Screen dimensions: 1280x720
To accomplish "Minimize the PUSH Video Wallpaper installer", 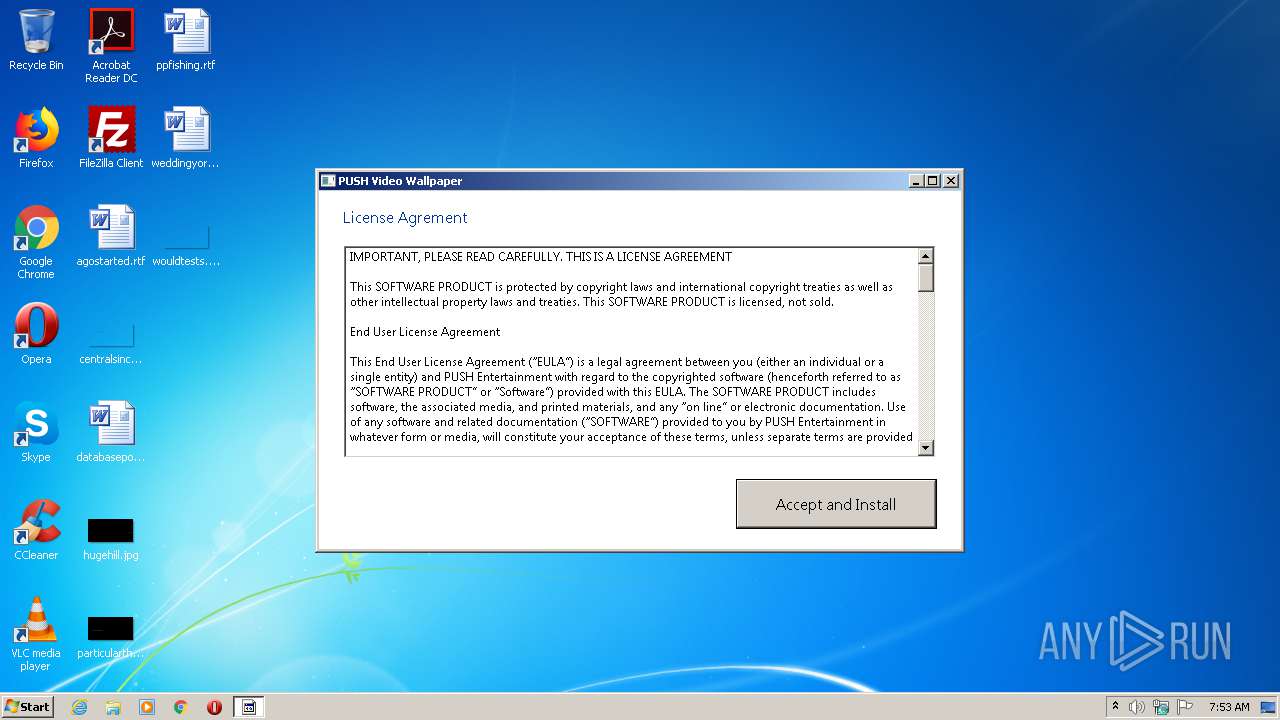I will click(916, 181).
